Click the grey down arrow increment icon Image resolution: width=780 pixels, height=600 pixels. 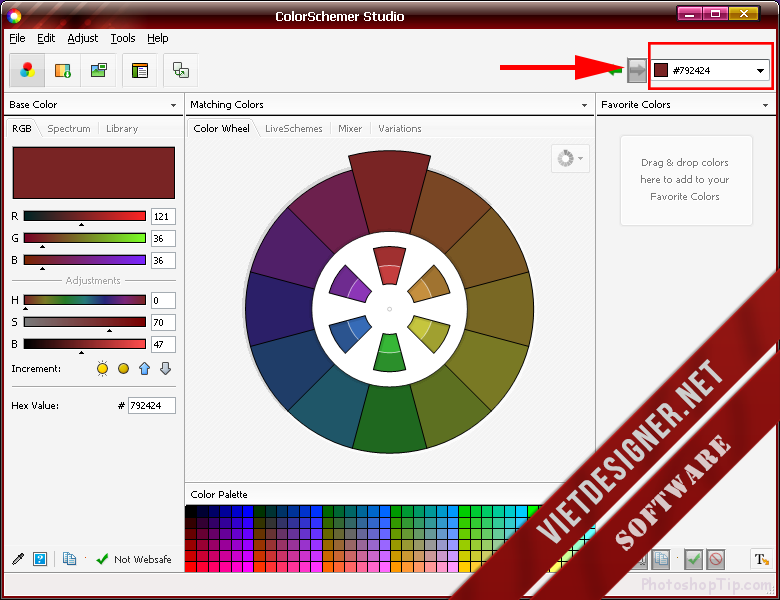pyautogui.click(x=166, y=369)
